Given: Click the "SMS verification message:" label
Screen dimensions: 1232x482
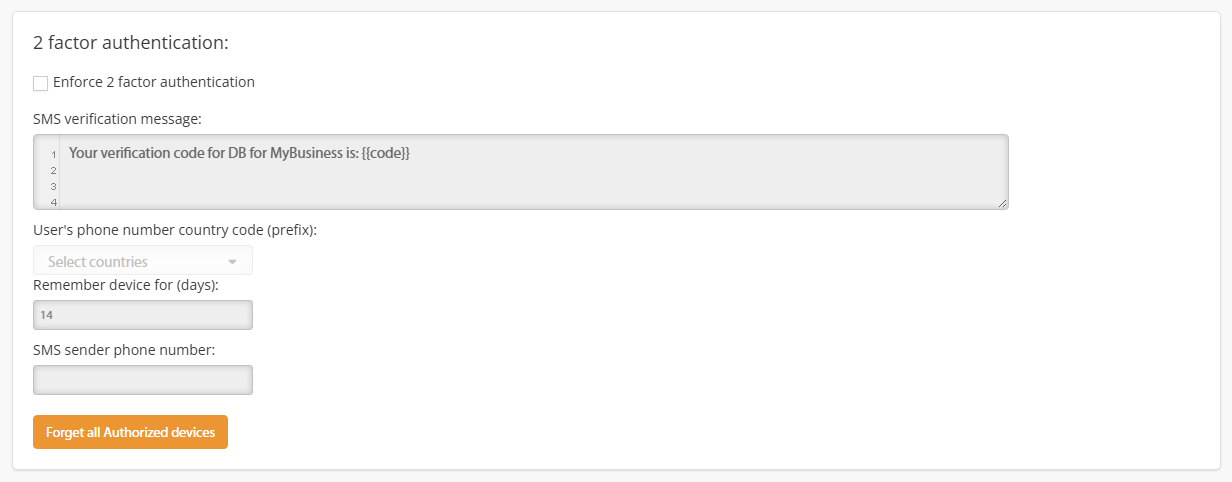Looking at the screenshot, I should [118, 119].
